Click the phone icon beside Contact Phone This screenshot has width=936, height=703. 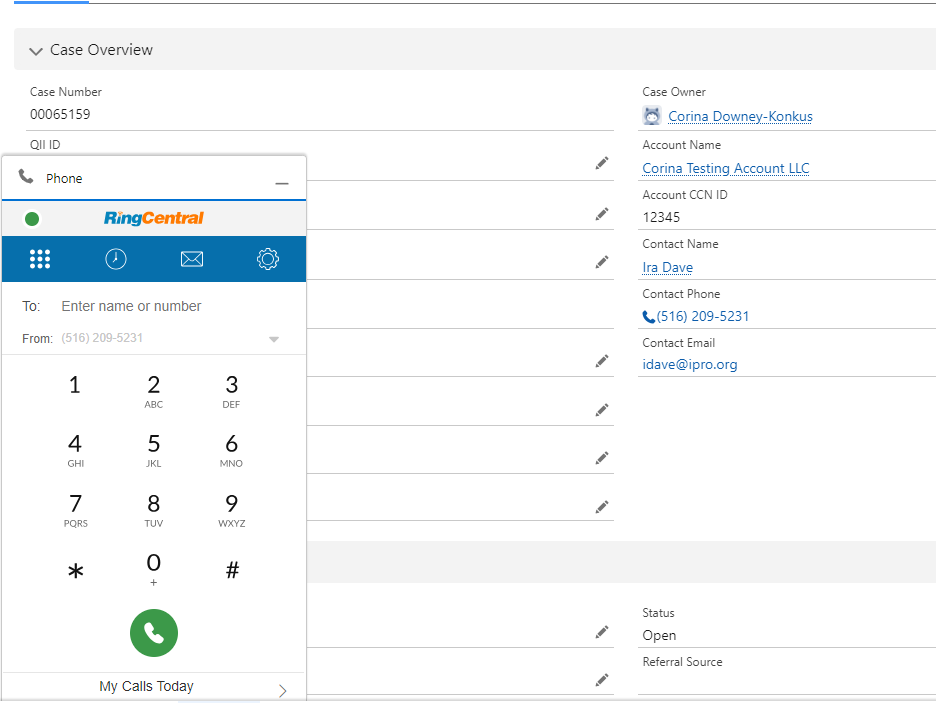648,317
